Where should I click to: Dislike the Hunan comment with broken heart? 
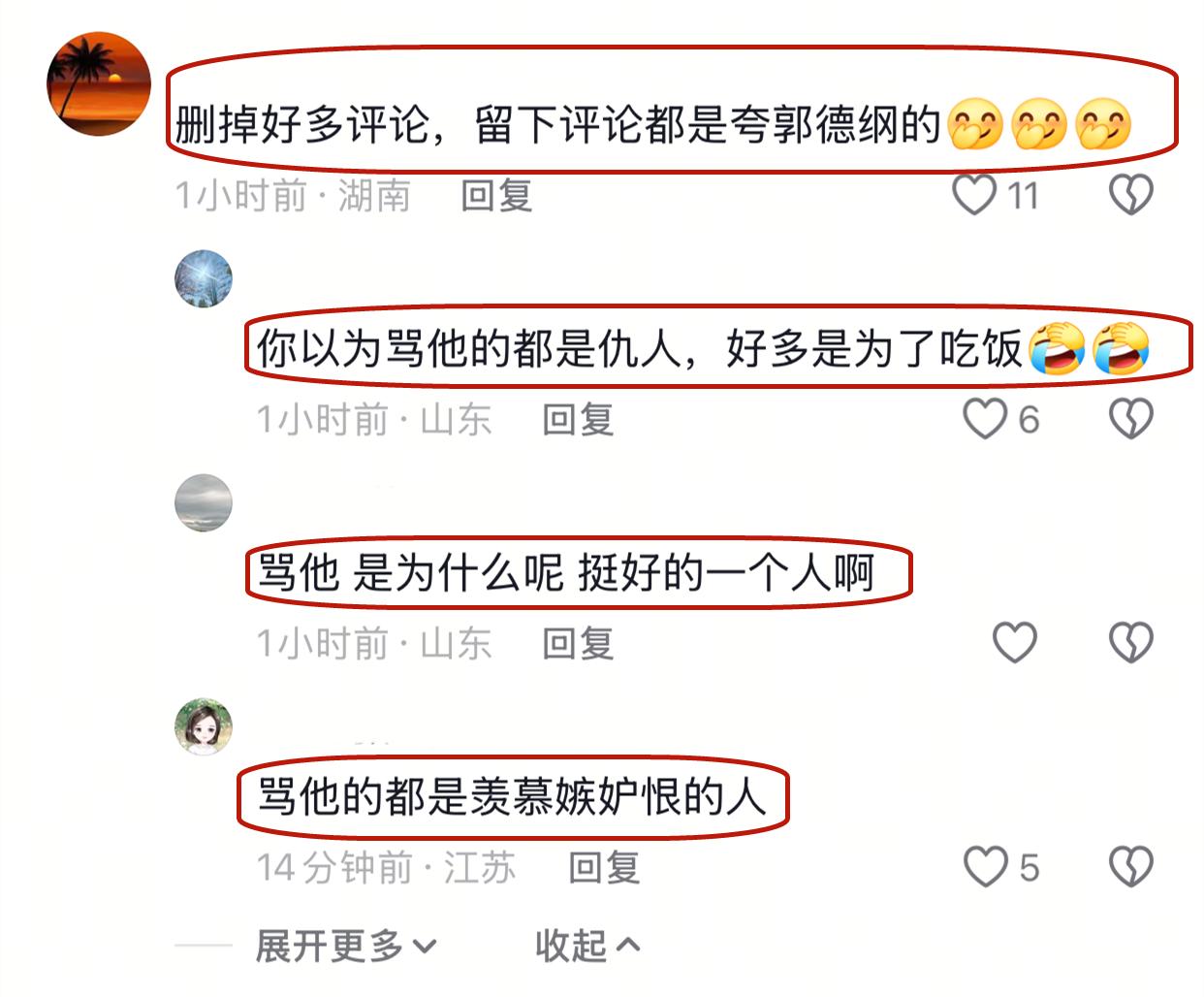click(x=1130, y=195)
